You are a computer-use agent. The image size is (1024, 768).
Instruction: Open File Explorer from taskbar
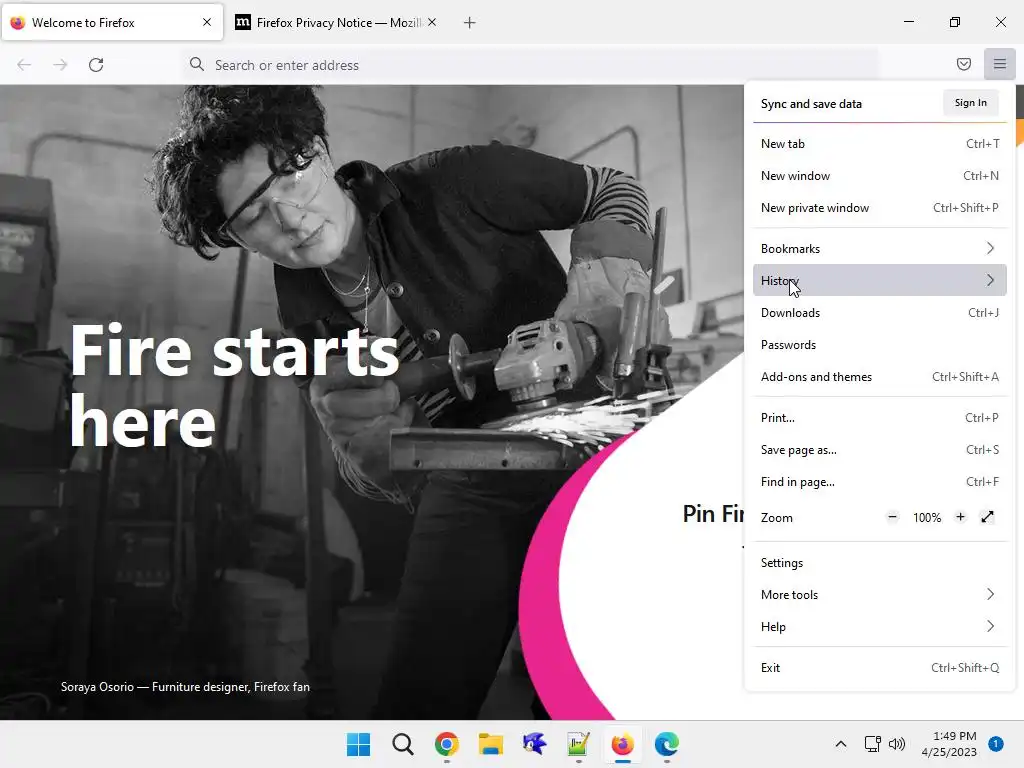coord(490,744)
